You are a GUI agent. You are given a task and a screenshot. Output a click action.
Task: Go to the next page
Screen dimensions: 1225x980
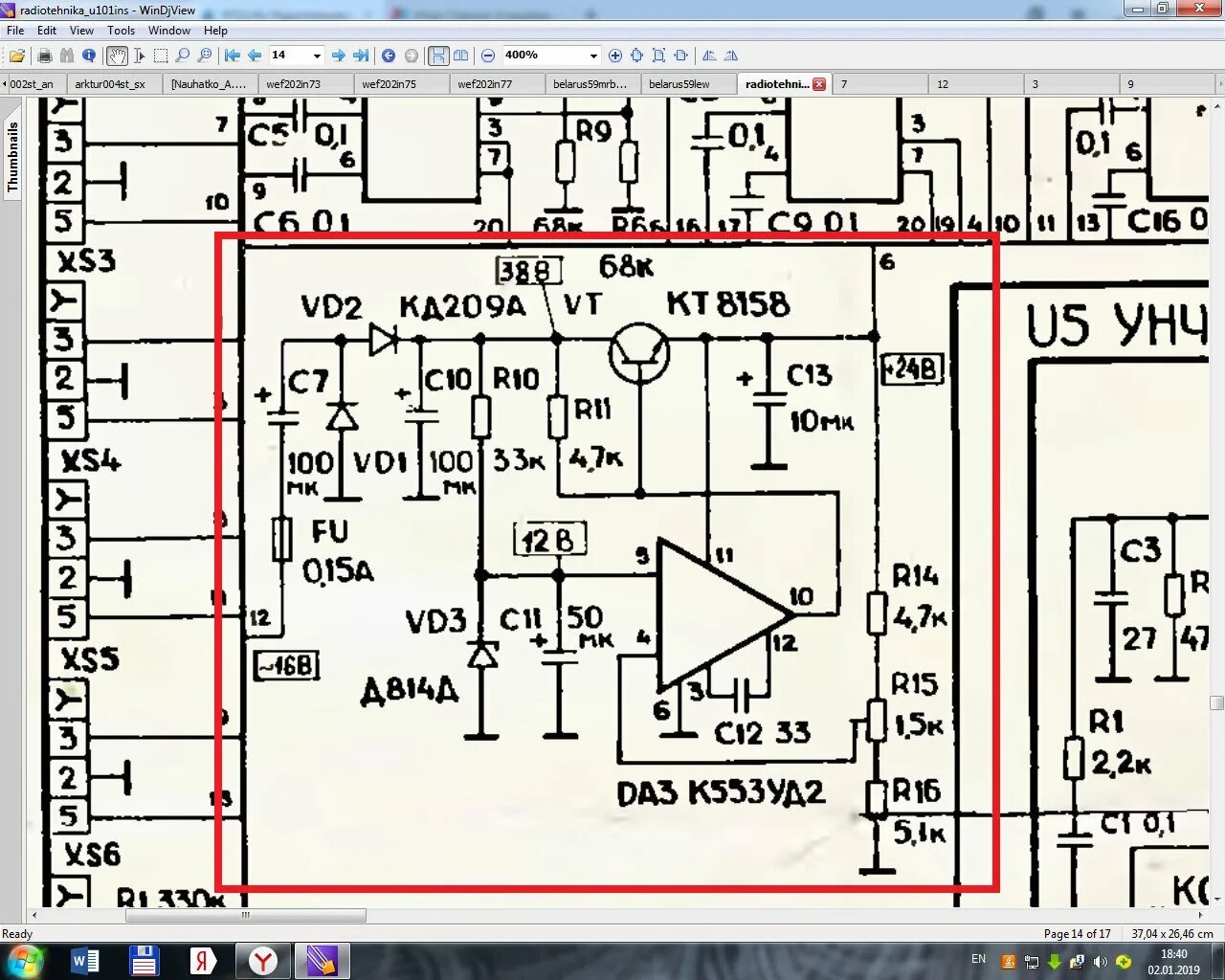pyautogui.click(x=338, y=56)
